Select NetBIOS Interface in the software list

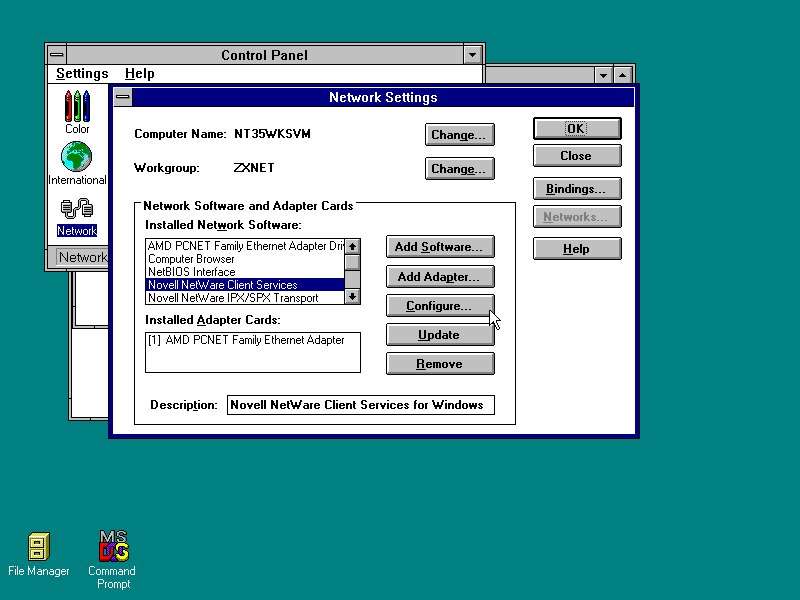coord(245,272)
